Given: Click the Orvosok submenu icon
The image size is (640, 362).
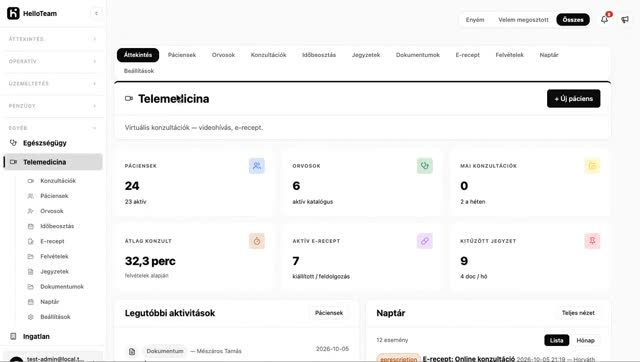Looking at the screenshot, I should click(x=31, y=211).
